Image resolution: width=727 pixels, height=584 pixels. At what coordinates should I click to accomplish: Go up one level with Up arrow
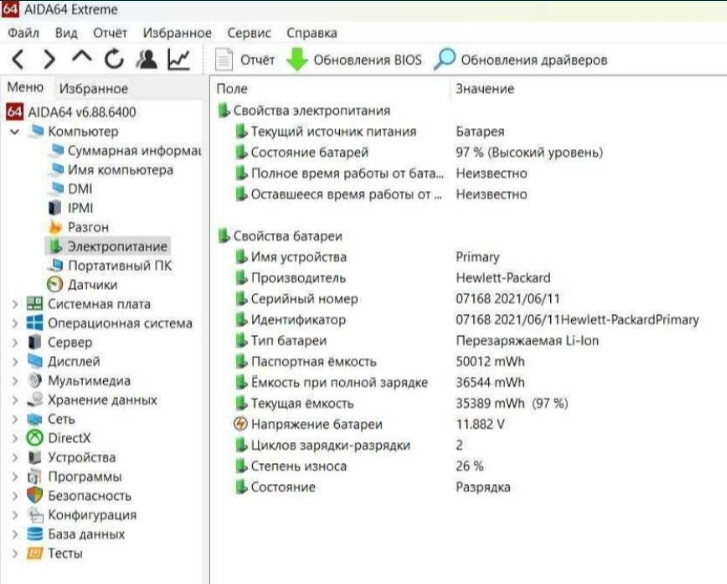(82, 57)
